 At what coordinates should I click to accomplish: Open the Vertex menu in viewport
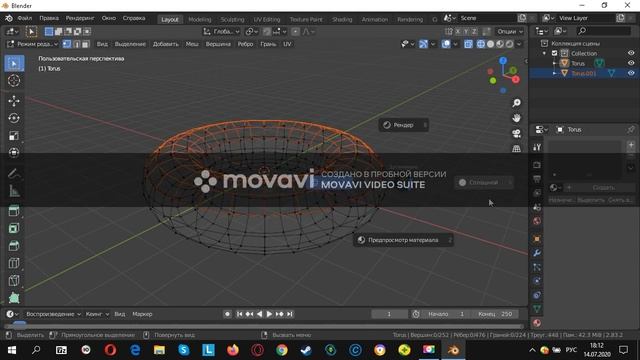pos(218,44)
